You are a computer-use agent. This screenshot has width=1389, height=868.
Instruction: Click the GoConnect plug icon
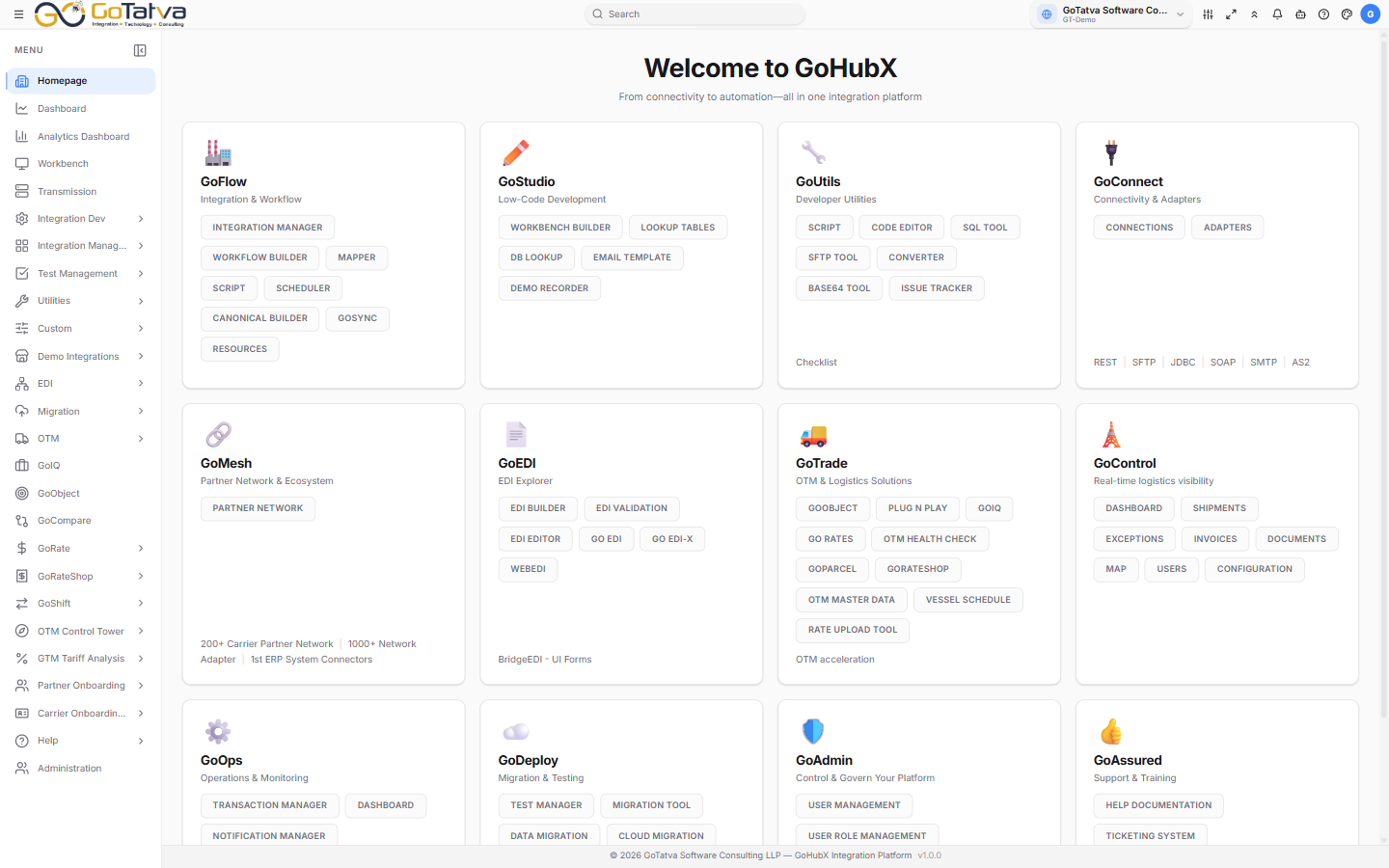[1111, 152]
